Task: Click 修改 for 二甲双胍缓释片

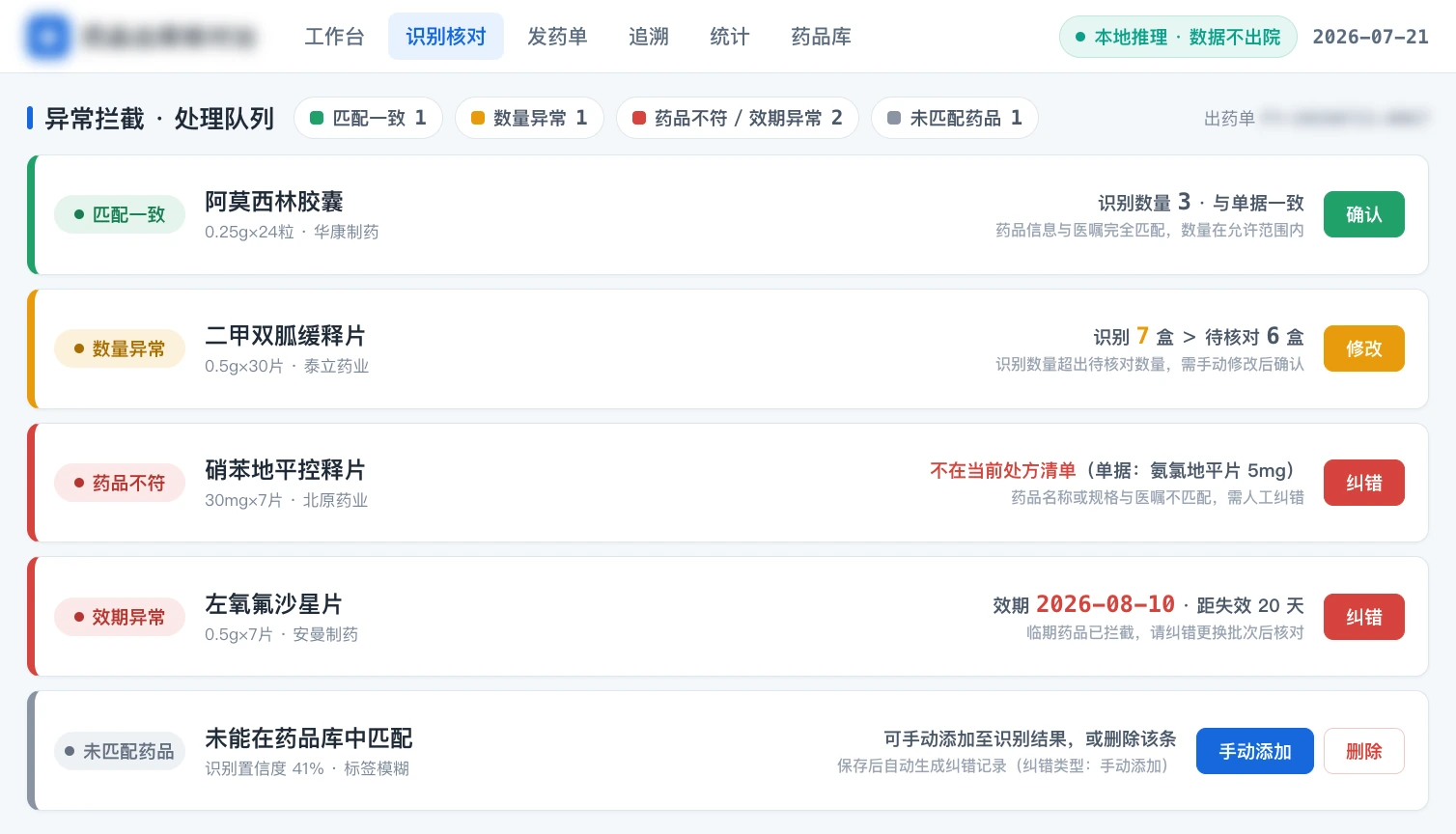Action: pyautogui.click(x=1363, y=348)
